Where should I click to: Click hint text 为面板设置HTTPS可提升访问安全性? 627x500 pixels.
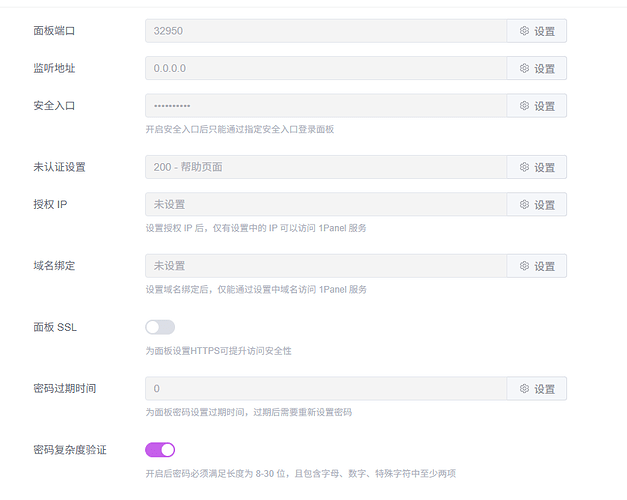(218, 351)
